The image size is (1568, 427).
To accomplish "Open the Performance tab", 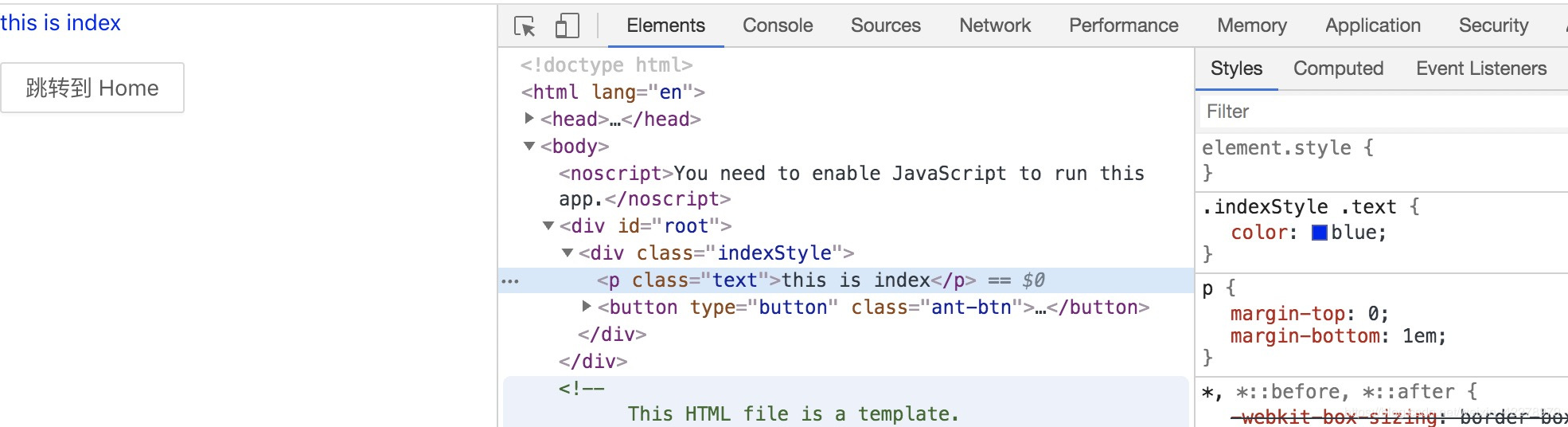I will pos(1123,25).
